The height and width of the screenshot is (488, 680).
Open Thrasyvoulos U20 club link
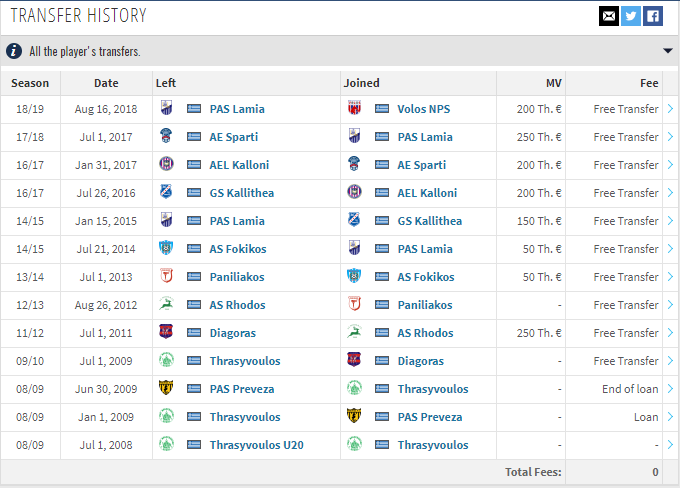point(257,445)
